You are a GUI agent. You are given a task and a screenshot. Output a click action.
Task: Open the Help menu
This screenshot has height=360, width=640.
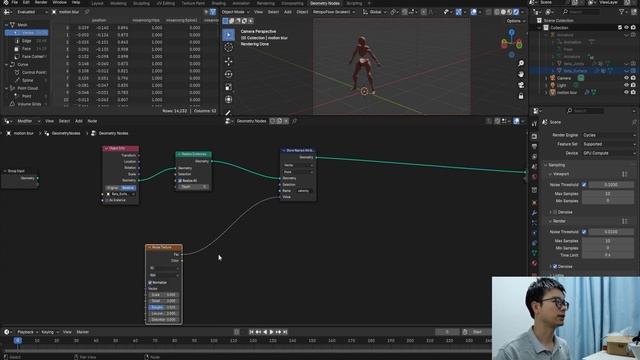[x=76, y=2]
